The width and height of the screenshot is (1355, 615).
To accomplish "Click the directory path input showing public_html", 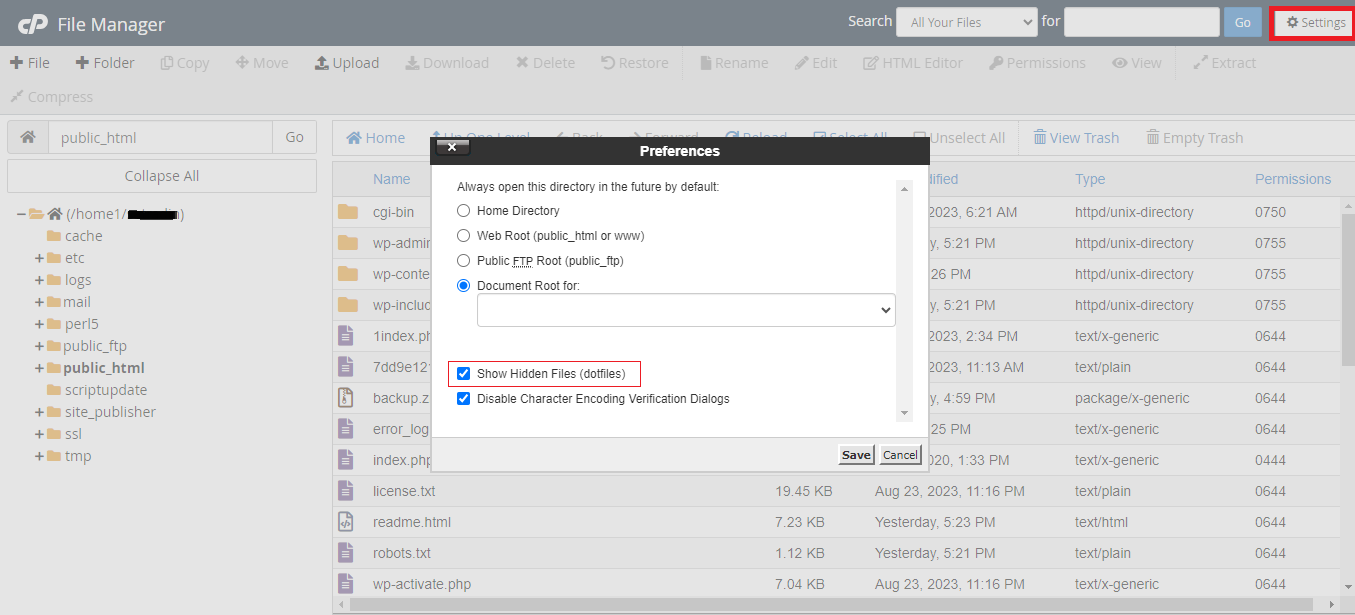I will (x=160, y=137).
